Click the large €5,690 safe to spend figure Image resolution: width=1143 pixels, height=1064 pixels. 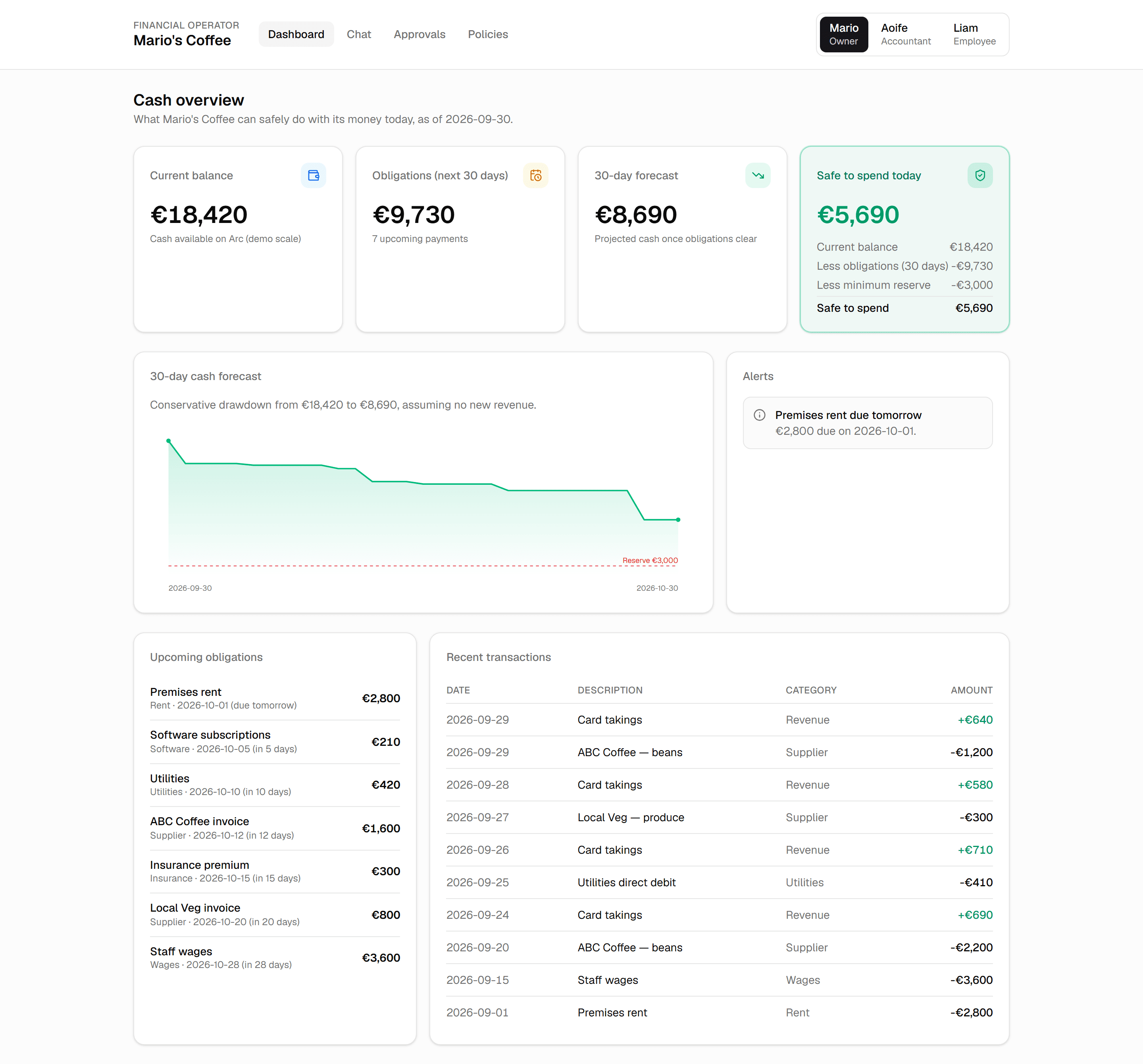(x=858, y=215)
